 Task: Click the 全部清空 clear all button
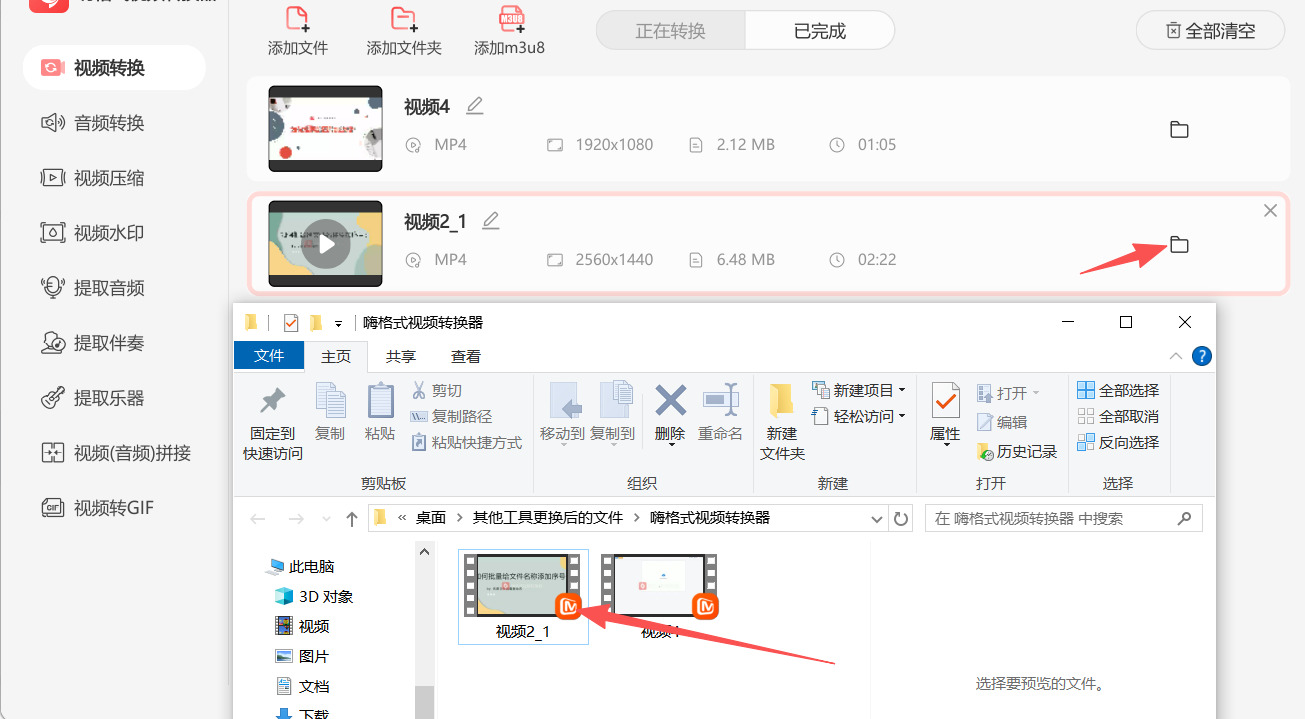[x=1210, y=31]
